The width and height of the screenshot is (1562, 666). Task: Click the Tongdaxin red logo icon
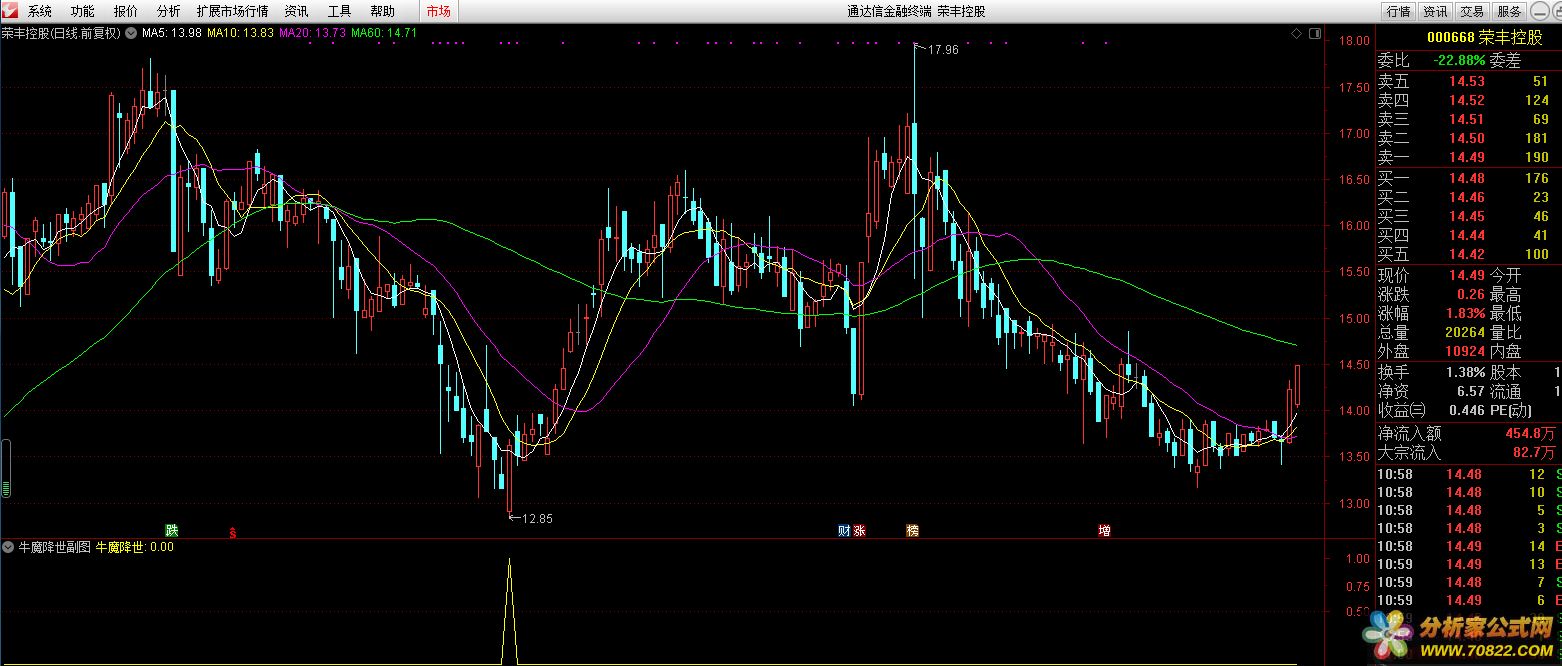coord(10,10)
